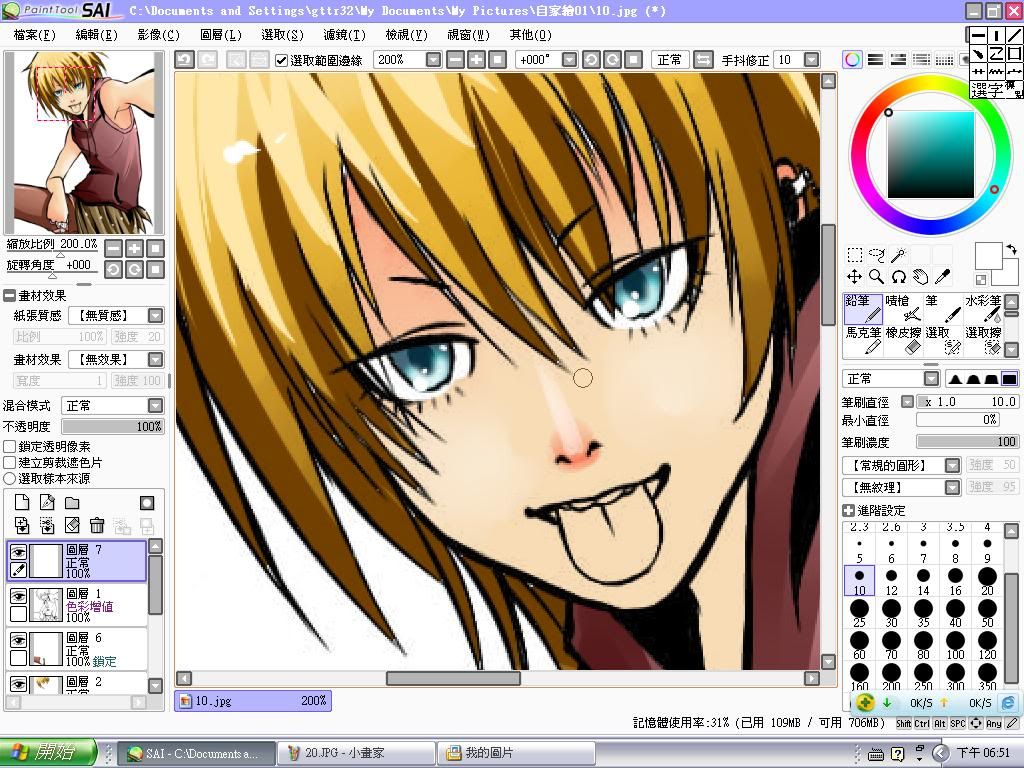Image resolution: width=1024 pixels, height=768 pixels.
Task: Choose the magic wand tool
Action: tap(899, 255)
